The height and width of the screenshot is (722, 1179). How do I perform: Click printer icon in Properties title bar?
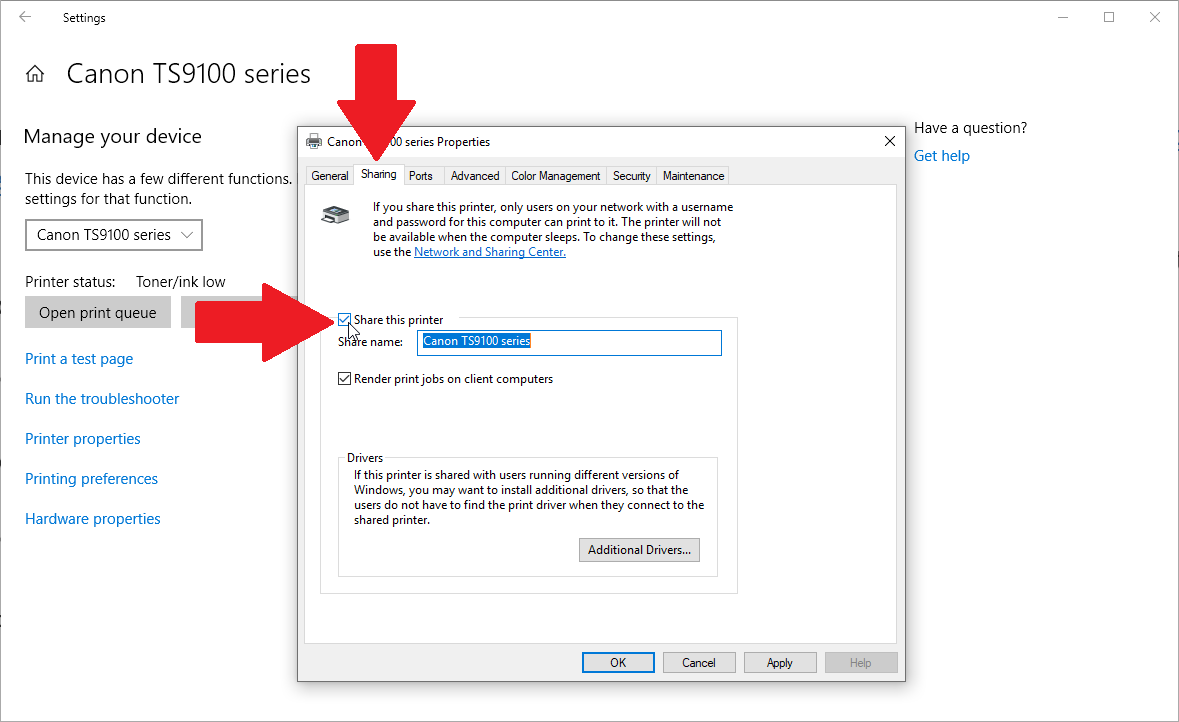(x=314, y=141)
